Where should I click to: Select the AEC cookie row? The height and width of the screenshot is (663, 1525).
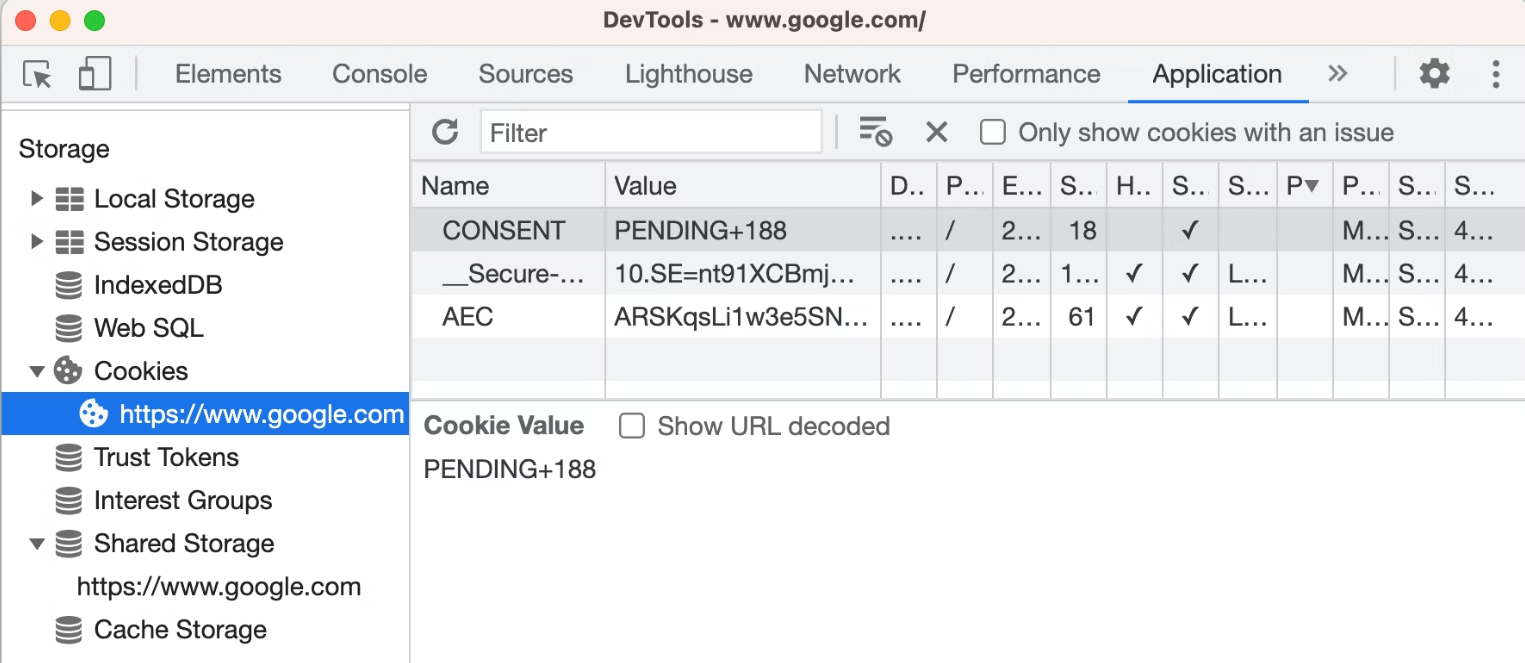[x=468, y=317]
